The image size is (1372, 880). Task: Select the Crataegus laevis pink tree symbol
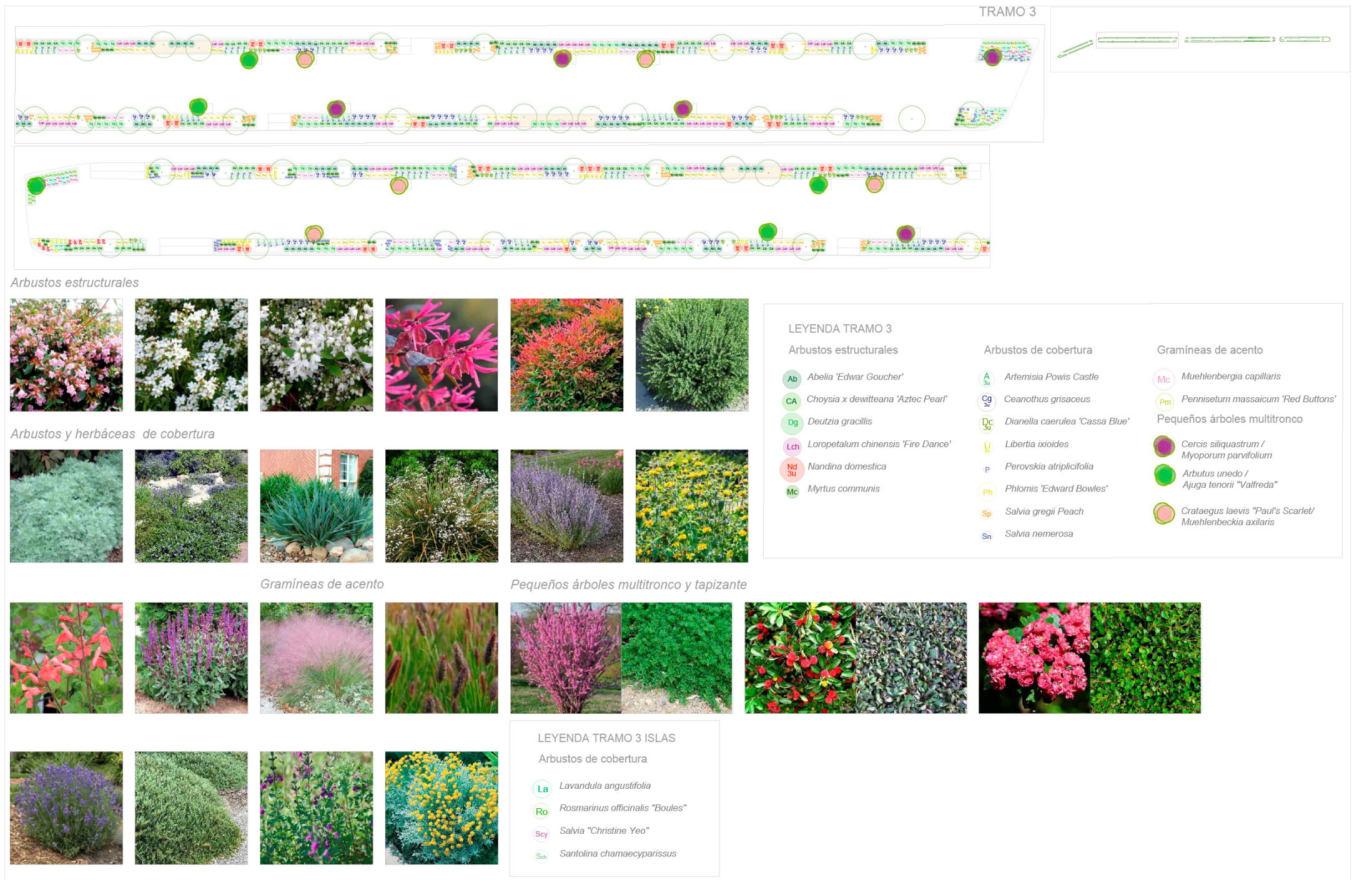click(1164, 514)
